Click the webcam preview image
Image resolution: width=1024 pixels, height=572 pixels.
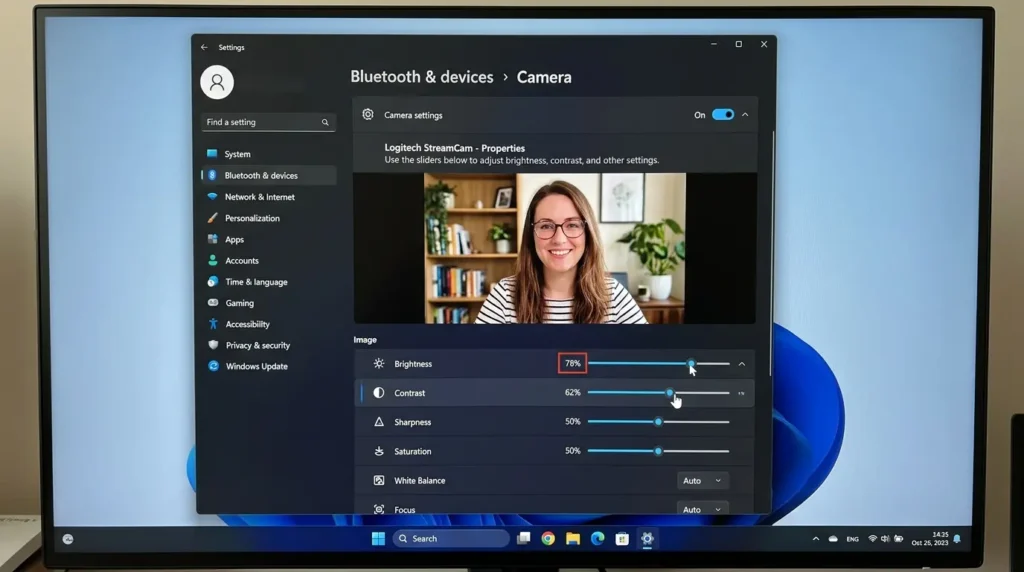(x=555, y=248)
